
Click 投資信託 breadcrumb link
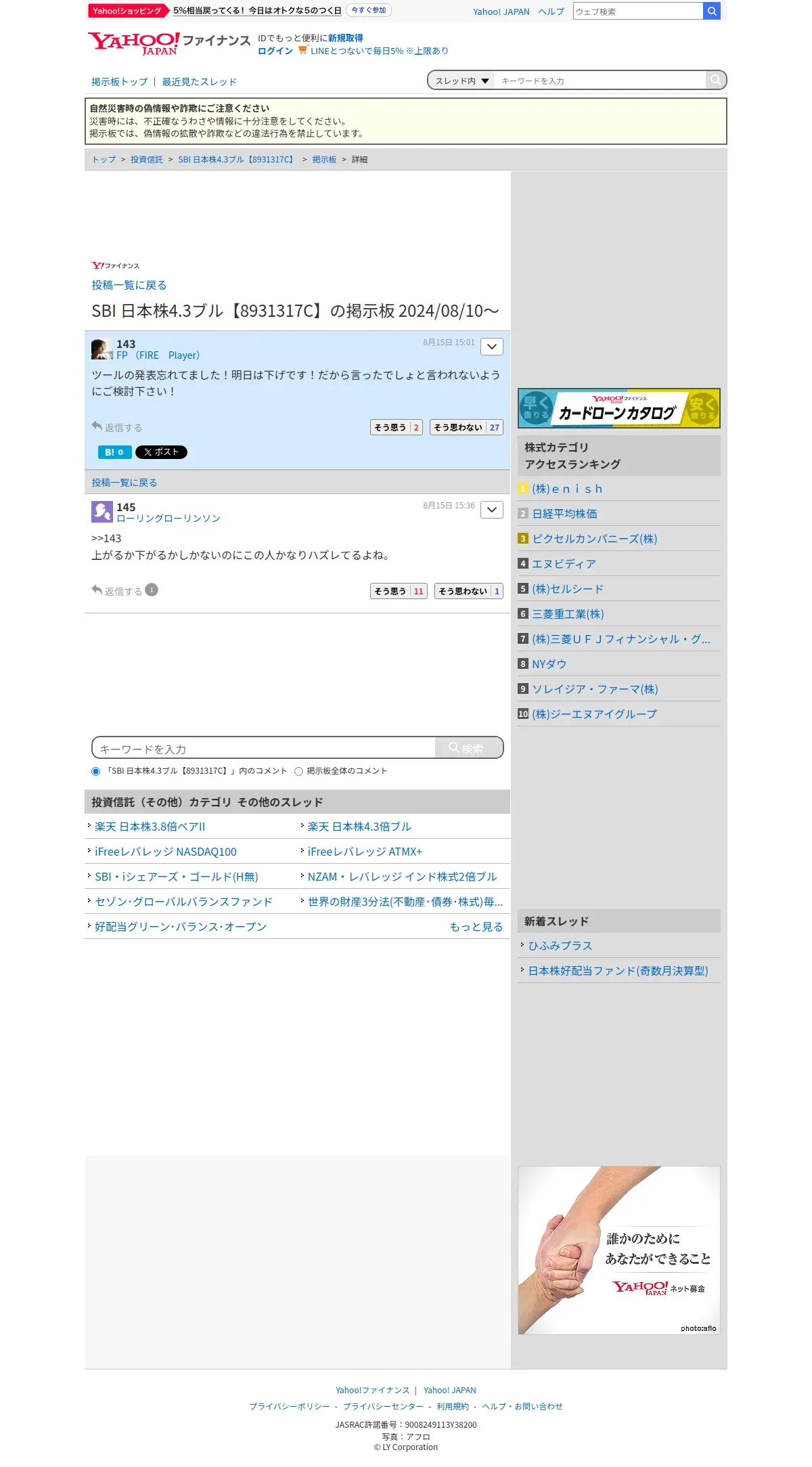click(x=146, y=159)
